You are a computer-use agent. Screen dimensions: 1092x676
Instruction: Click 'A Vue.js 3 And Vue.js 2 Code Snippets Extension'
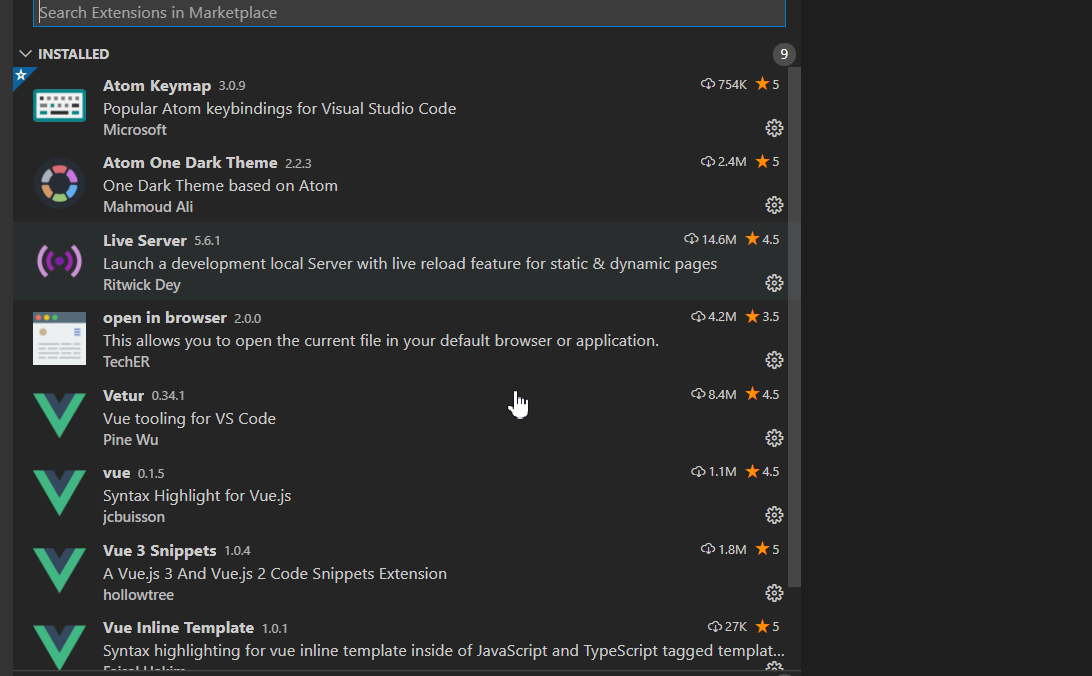pyautogui.click(x=275, y=574)
